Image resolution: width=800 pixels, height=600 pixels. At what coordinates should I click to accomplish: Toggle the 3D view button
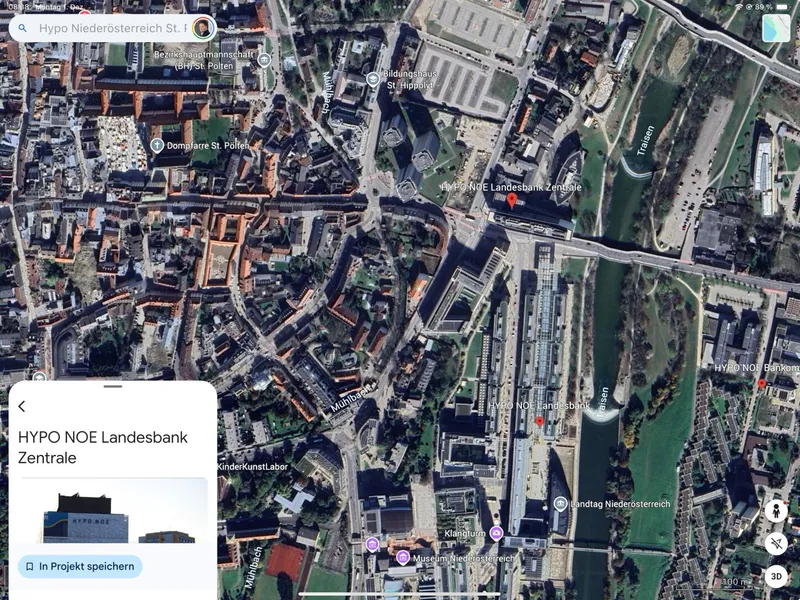point(776,576)
